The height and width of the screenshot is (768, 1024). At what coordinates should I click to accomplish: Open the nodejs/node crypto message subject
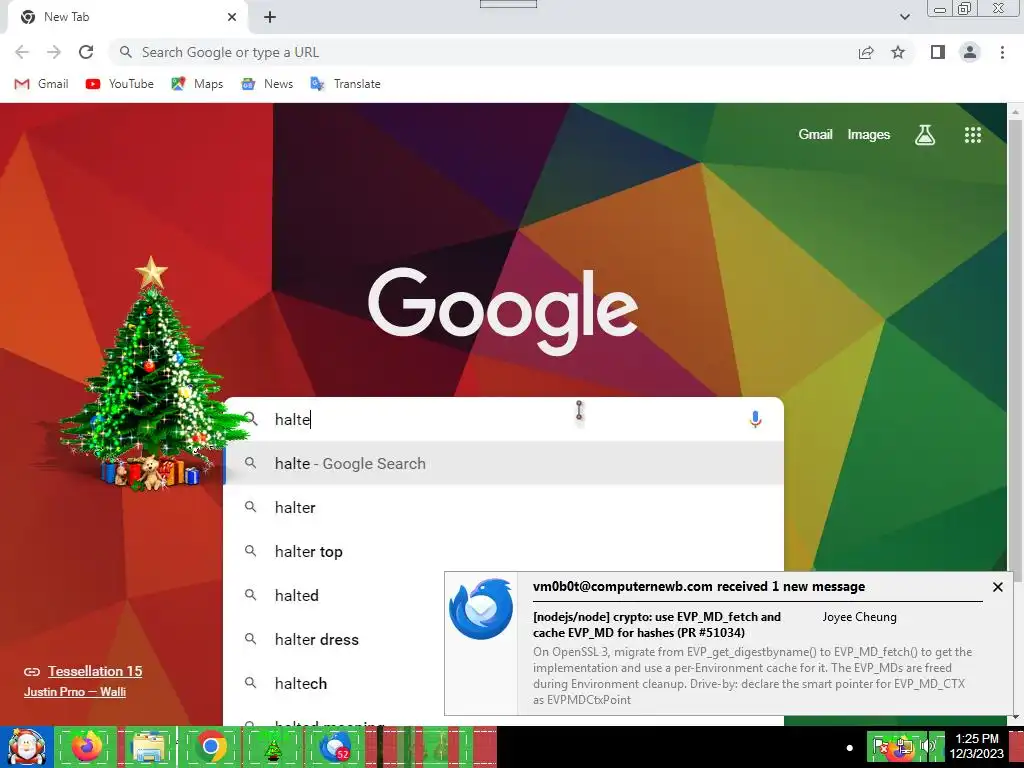[656, 624]
